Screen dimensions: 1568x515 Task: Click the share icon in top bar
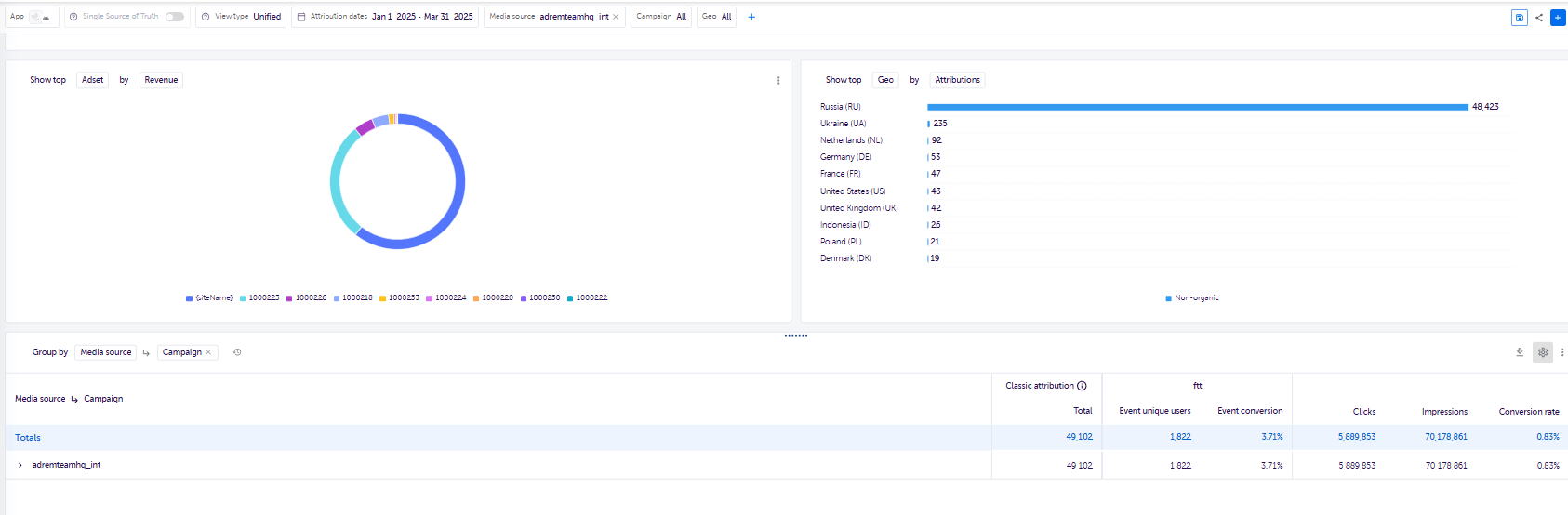click(x=1539, y=17)
